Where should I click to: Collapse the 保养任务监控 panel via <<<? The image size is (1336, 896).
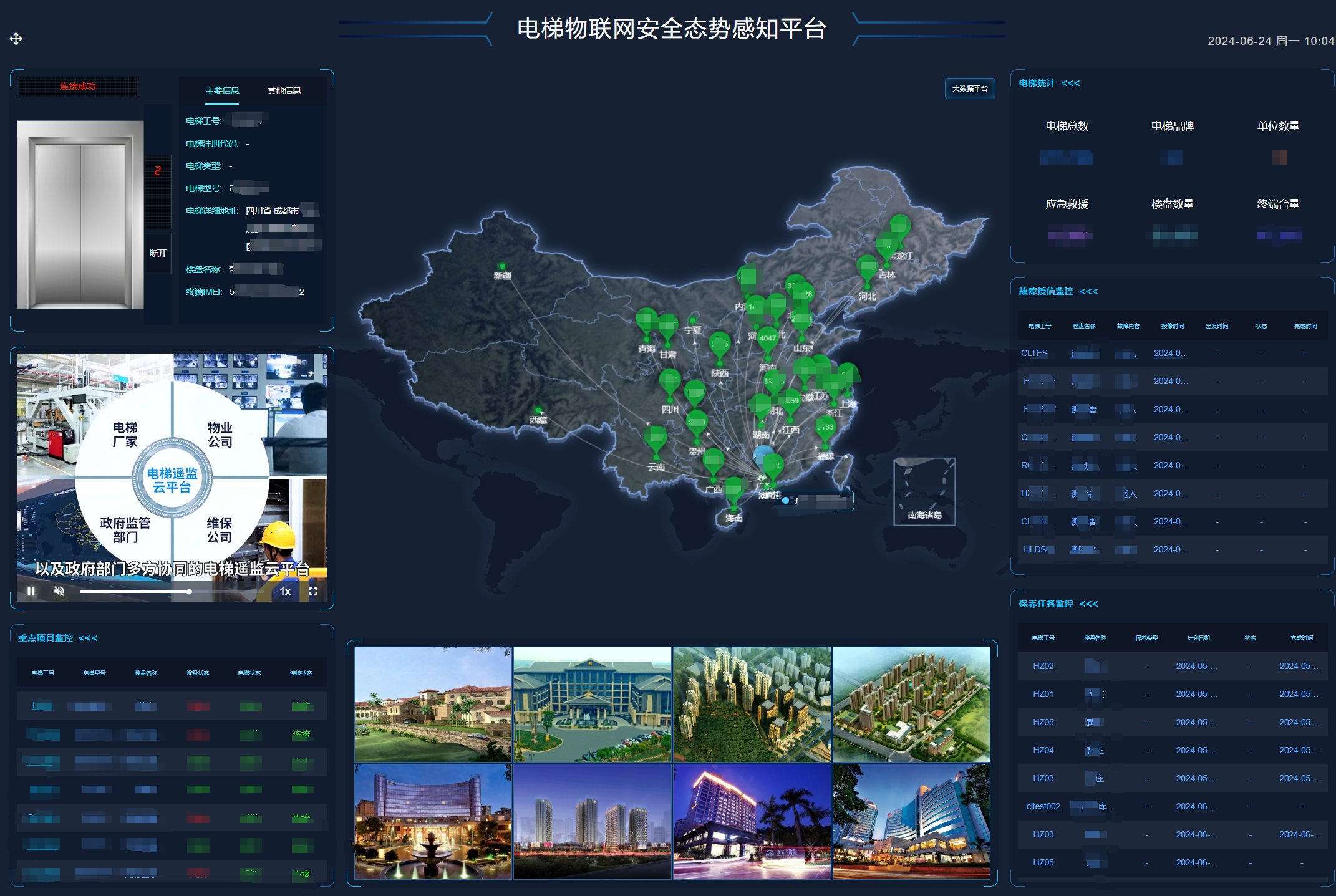pyautogui.click(x=1089, y=604)
